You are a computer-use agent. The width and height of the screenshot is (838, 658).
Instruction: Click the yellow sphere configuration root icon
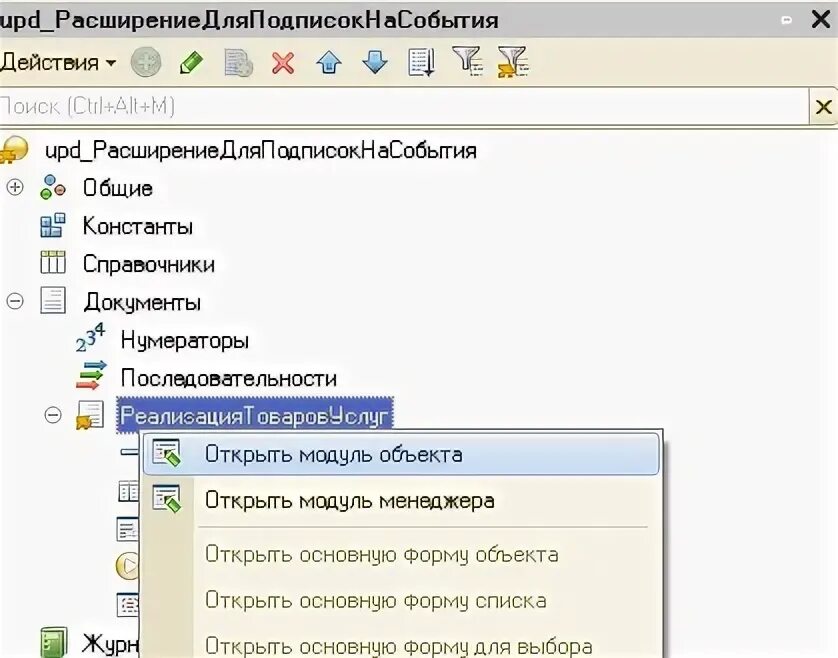click(14, 149)
